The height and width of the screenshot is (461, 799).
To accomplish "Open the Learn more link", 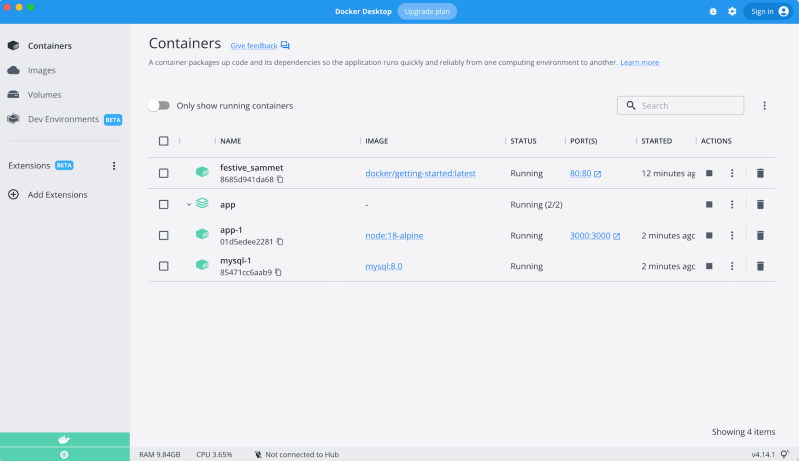I will [x=640, y=62].
